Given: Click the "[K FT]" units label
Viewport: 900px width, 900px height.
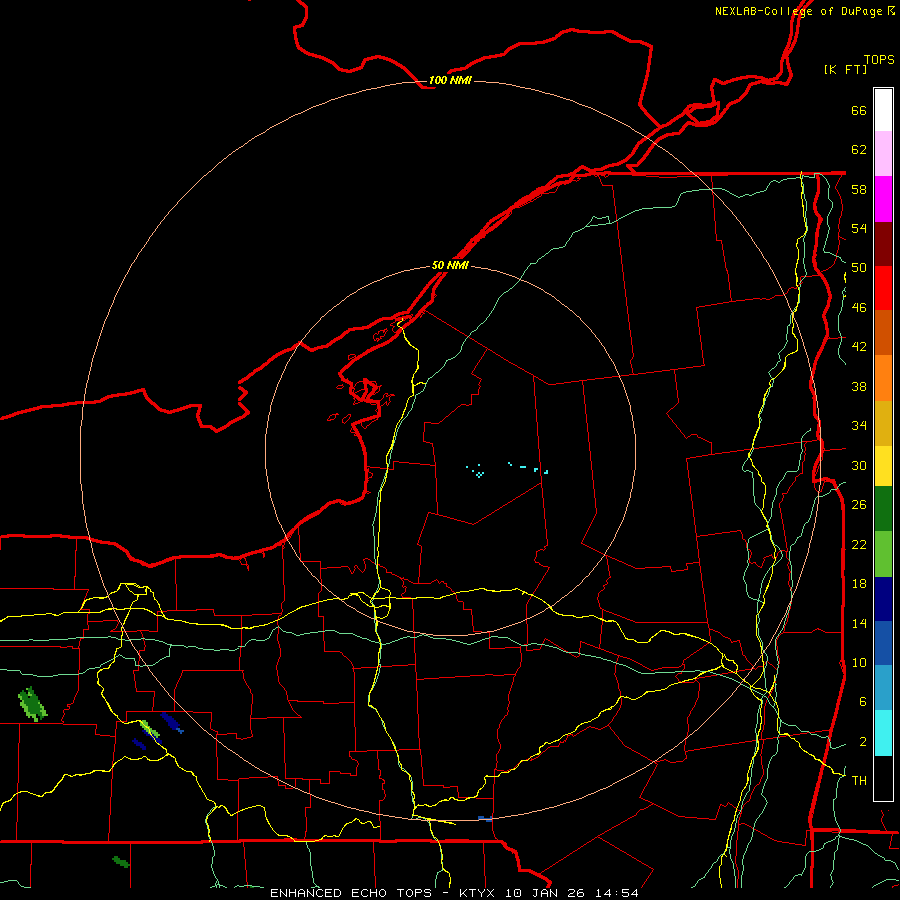Looking at the screenshot, I should (x=845, y=69).
